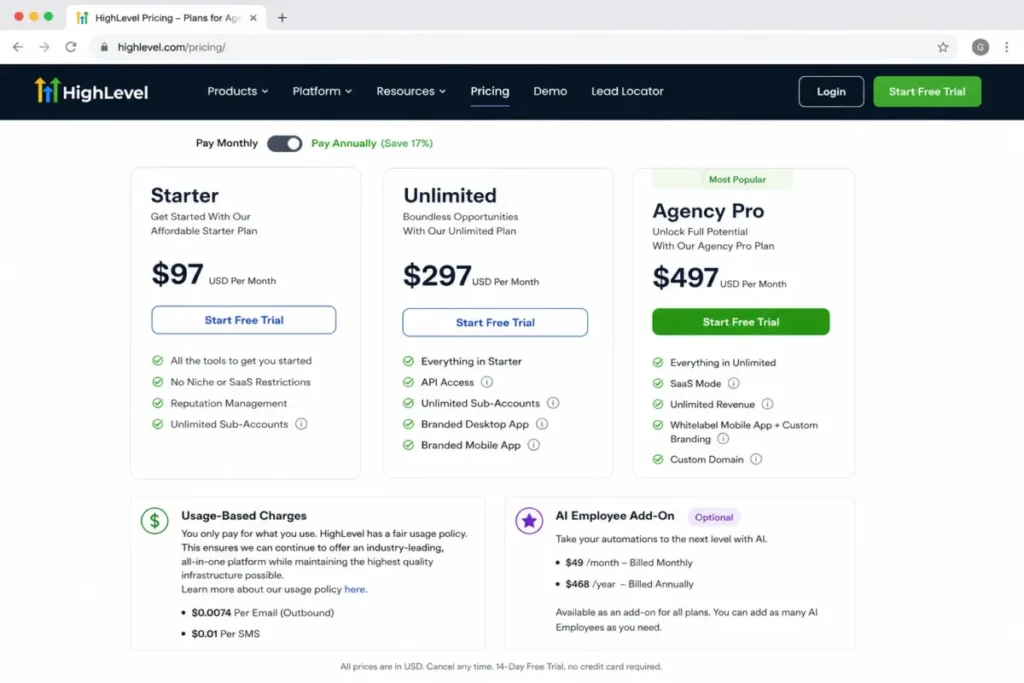Click '$49 /month – Billed Monthly' text
The height and width of the screenshot is (683, 1024).
[x=629, y=562]
